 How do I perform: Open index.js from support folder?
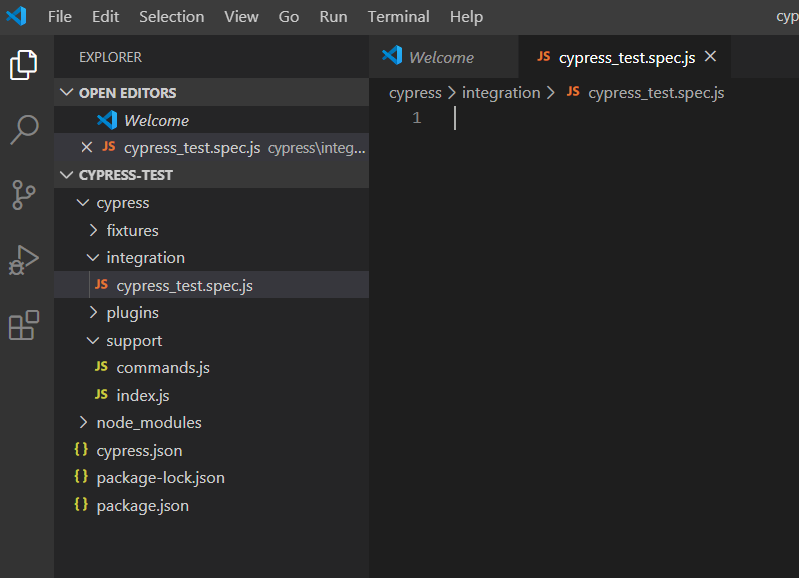point(211,395)
